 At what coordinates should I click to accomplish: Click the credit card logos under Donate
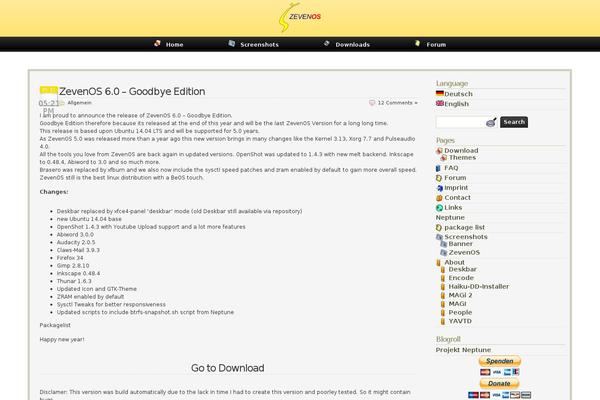[x=499, y=395]
